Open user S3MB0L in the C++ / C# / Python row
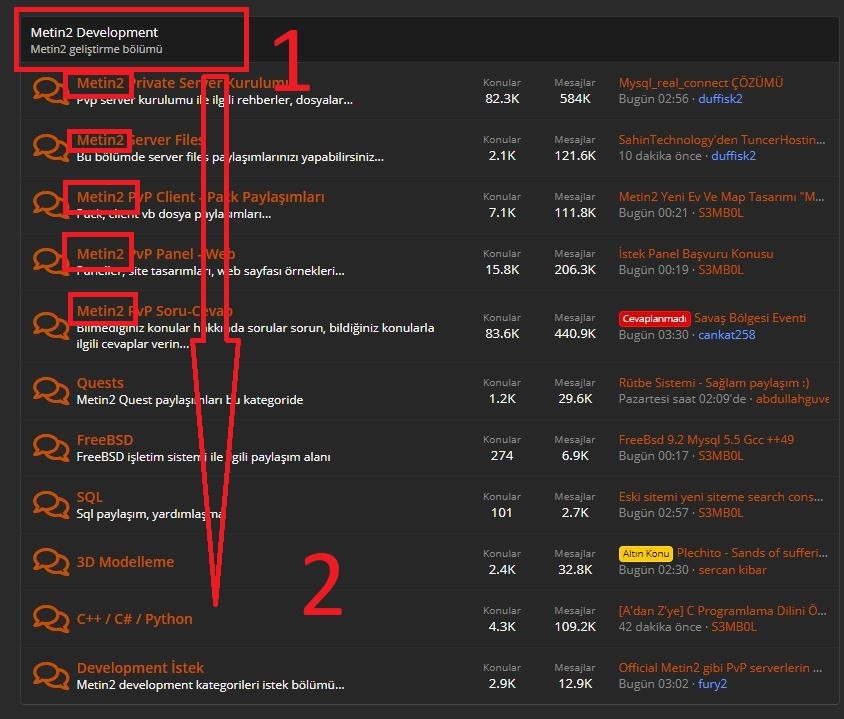The height and width of the screenshot is (719, 844). click(734, 628)
